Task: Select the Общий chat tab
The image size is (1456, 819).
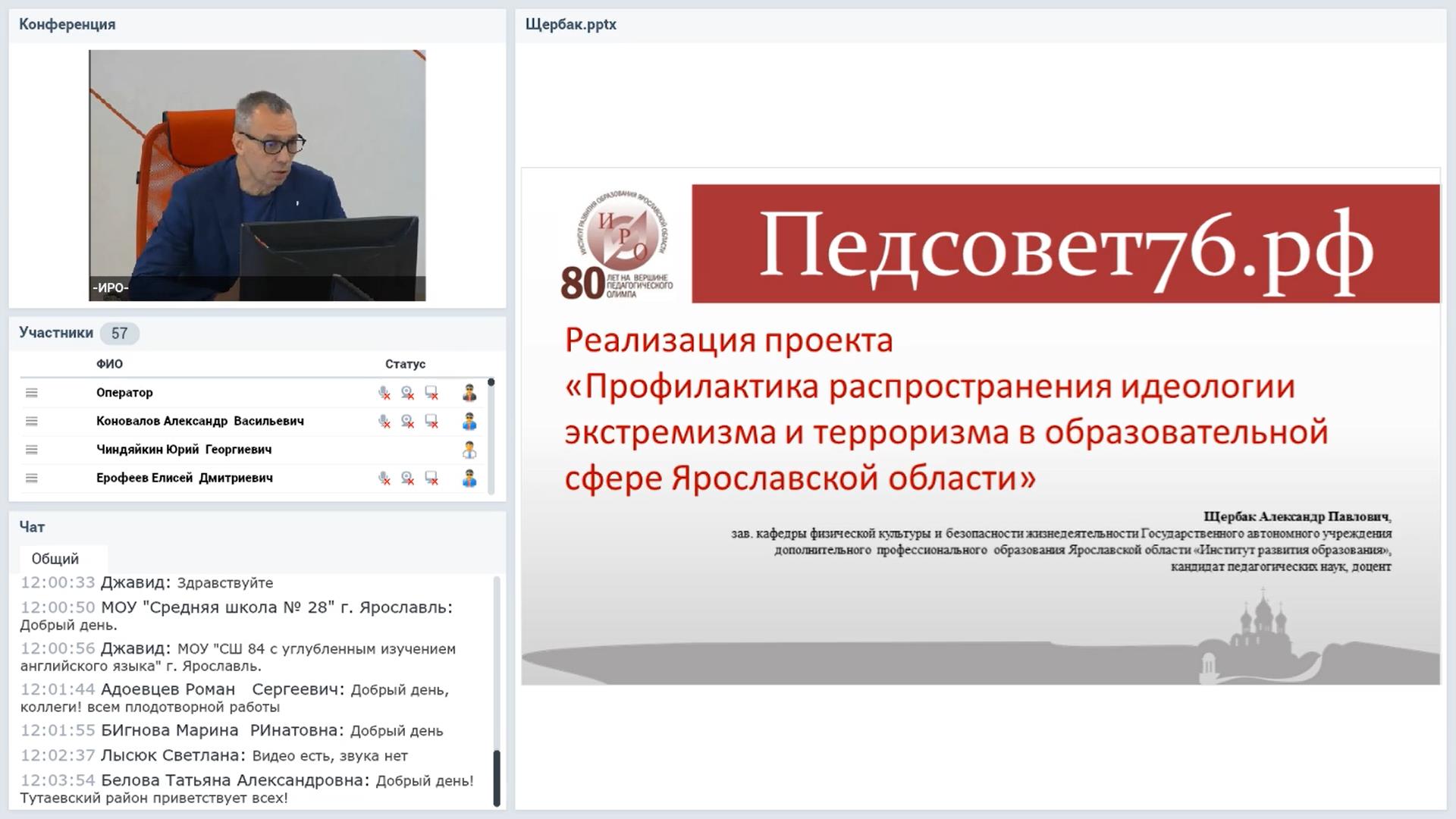Action: coord(64,559)
